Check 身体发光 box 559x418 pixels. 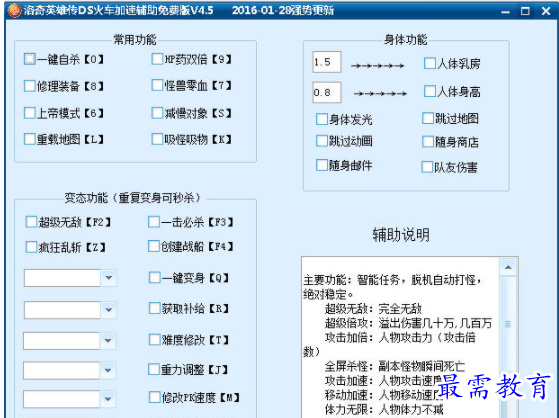coord(322,119)
